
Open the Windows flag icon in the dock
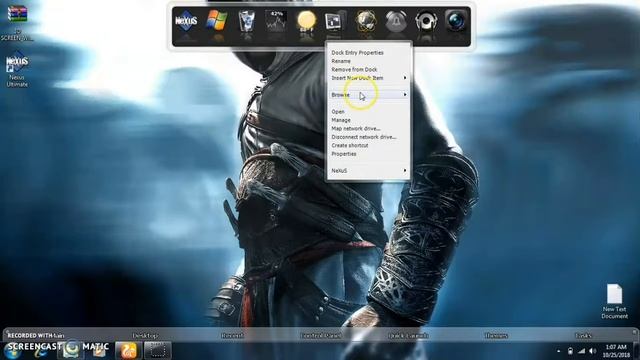click(x=216, y=20)
